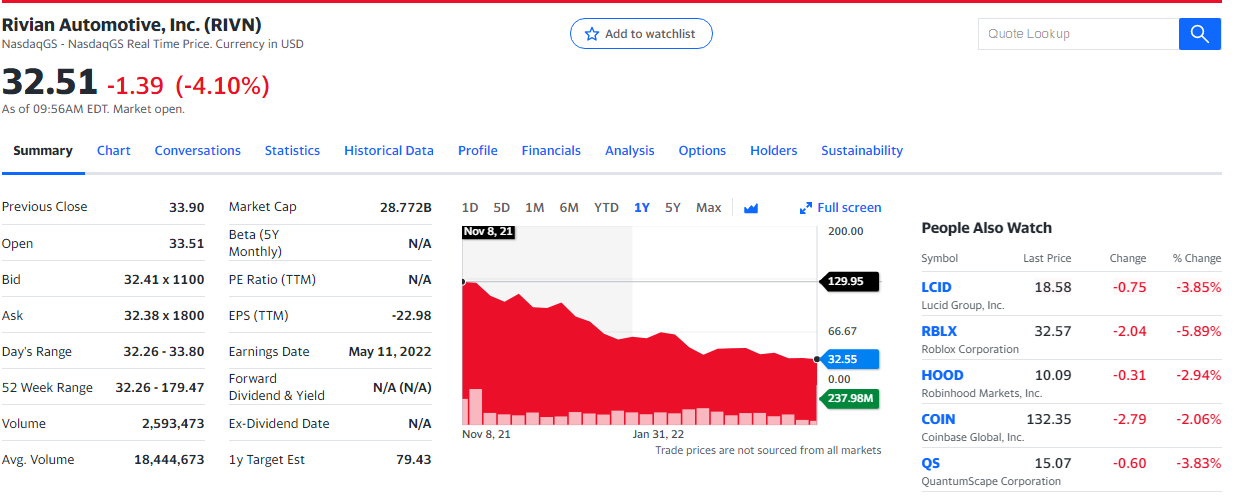Click the Last Price column header
This screenshot has width=1242, height=496.
[x=1047, y=258]
